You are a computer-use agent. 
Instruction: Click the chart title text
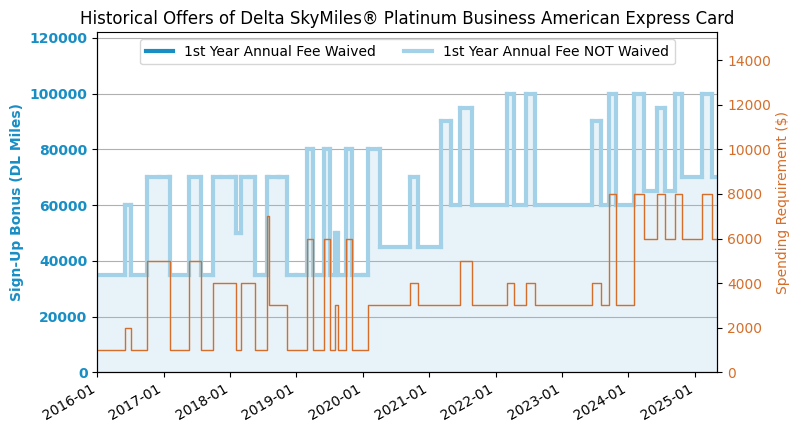(x=407, y=18)
